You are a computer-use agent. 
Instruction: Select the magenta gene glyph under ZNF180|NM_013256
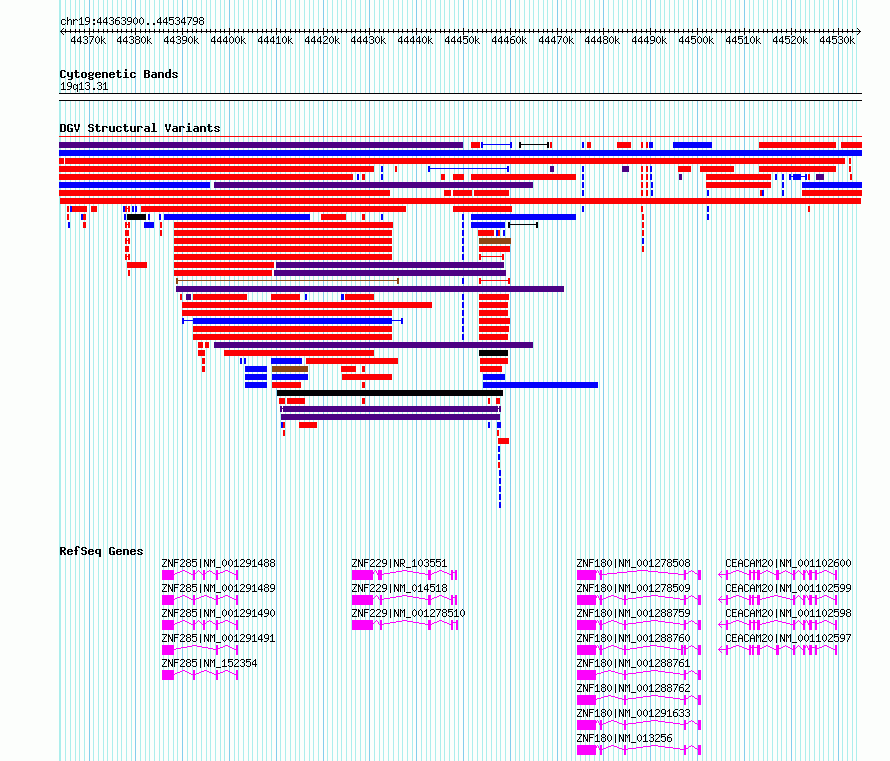pos(639,750)
